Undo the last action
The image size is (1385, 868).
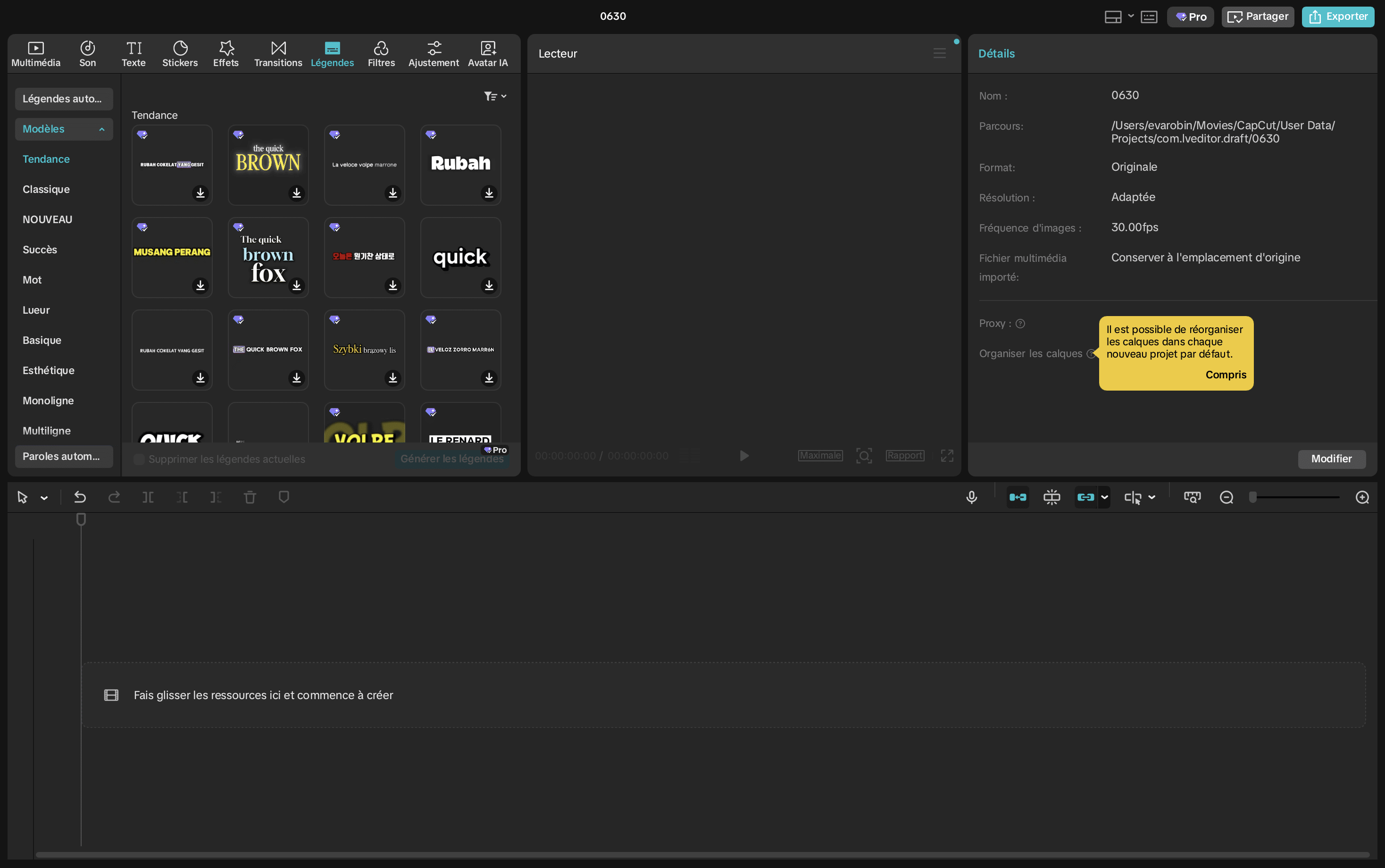click(80, 497)
